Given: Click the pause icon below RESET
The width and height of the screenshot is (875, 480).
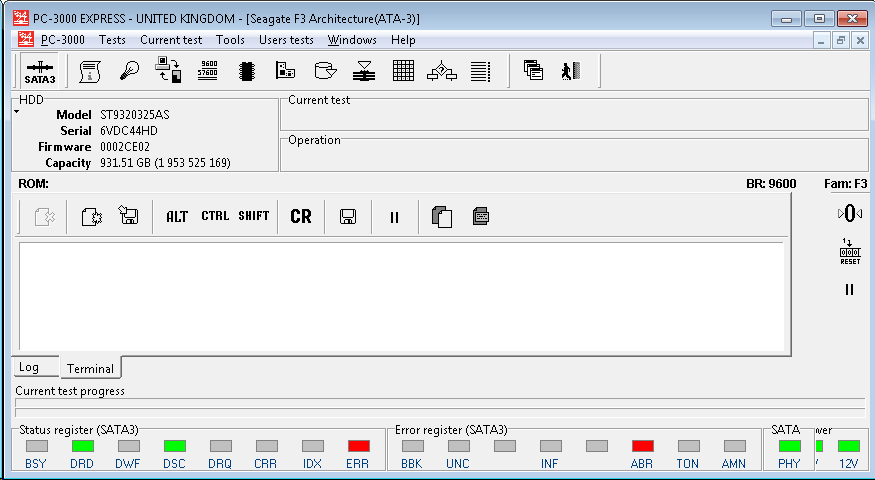Looking at the screenshot, I should (849, 290).
